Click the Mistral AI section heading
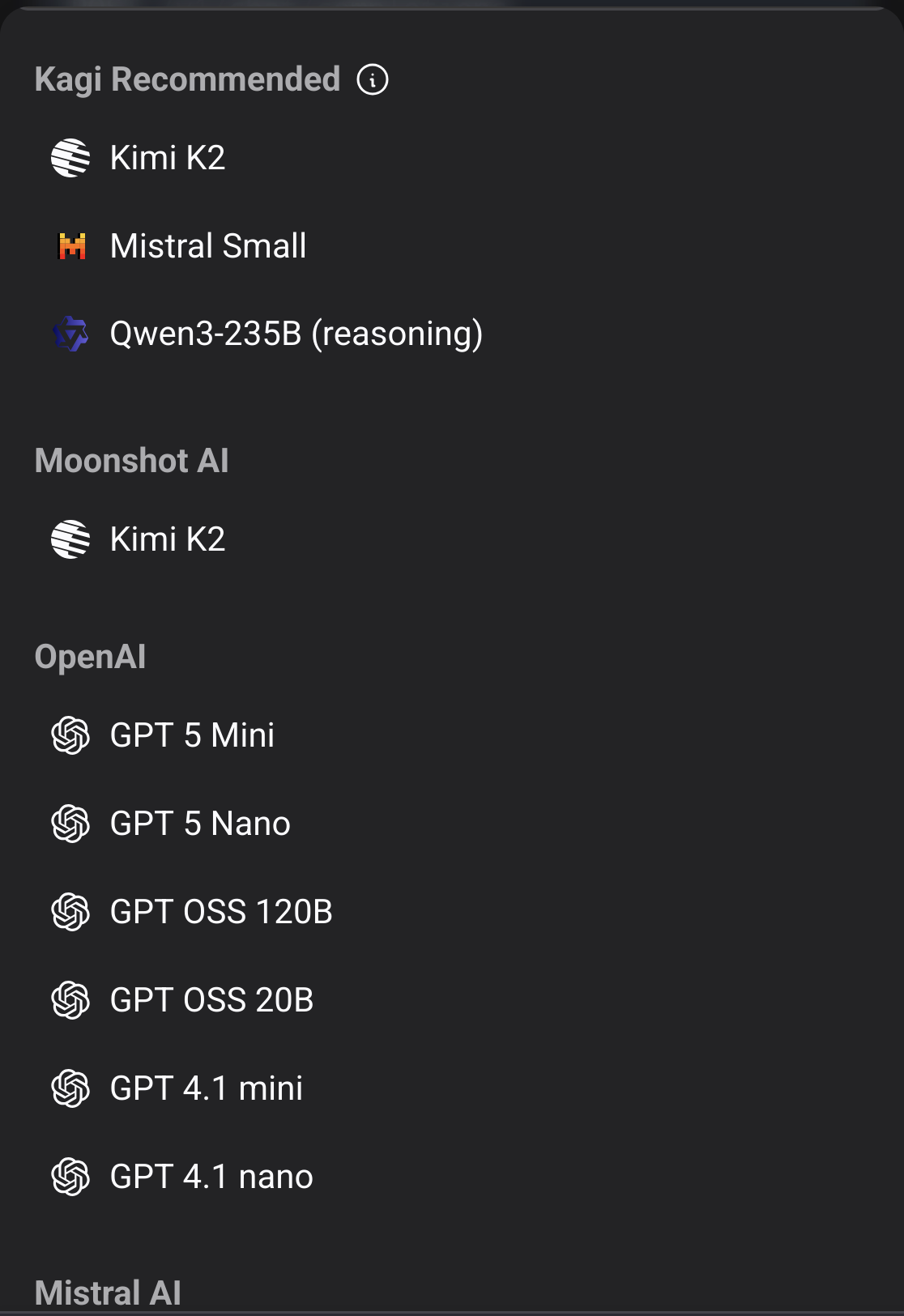This screenshot has width=904, height=1316. [x=108, y=1293]
